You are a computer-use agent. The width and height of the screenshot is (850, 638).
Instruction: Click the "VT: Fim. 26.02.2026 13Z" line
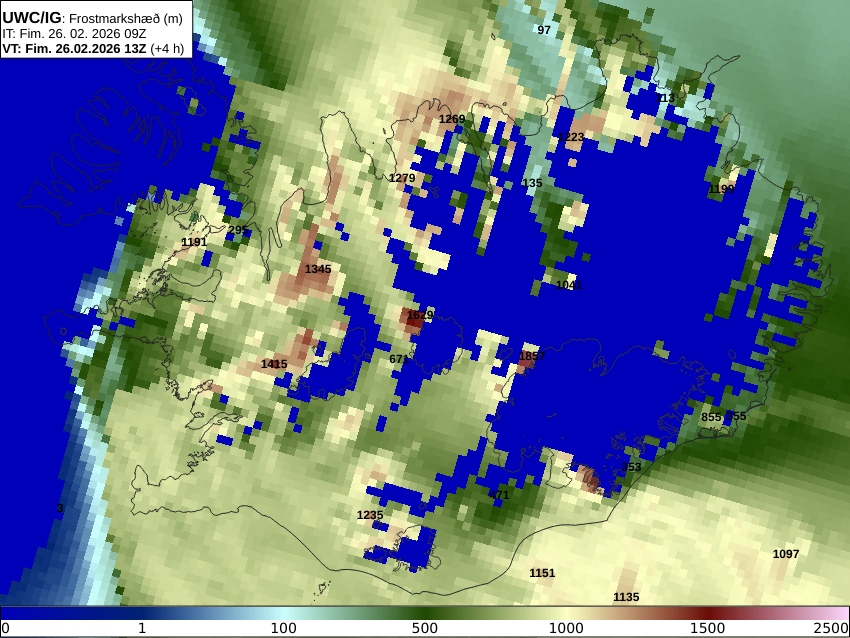[x=74, y=48]
